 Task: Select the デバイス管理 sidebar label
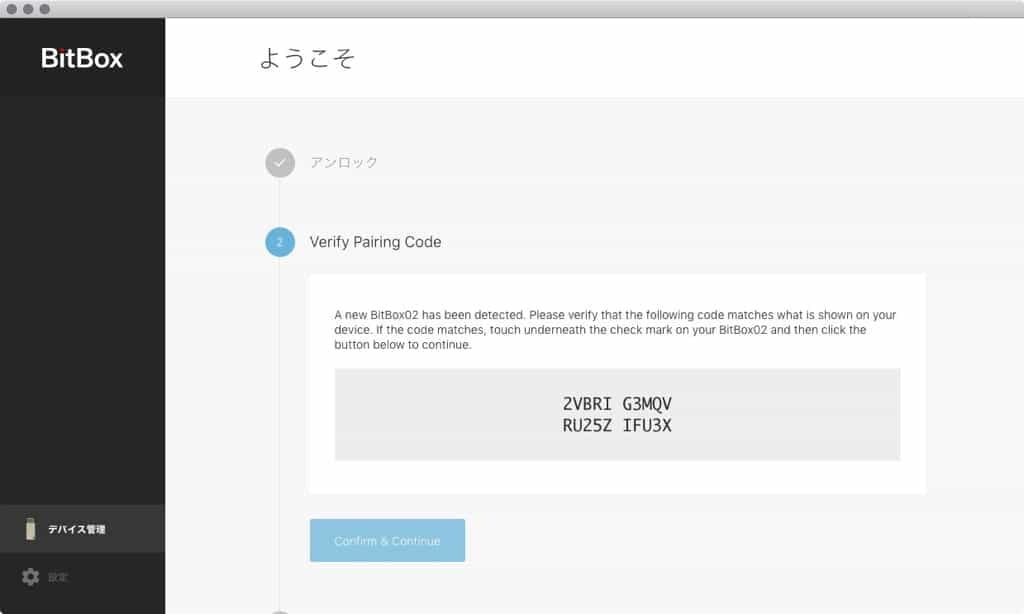(x=76, y=529)
